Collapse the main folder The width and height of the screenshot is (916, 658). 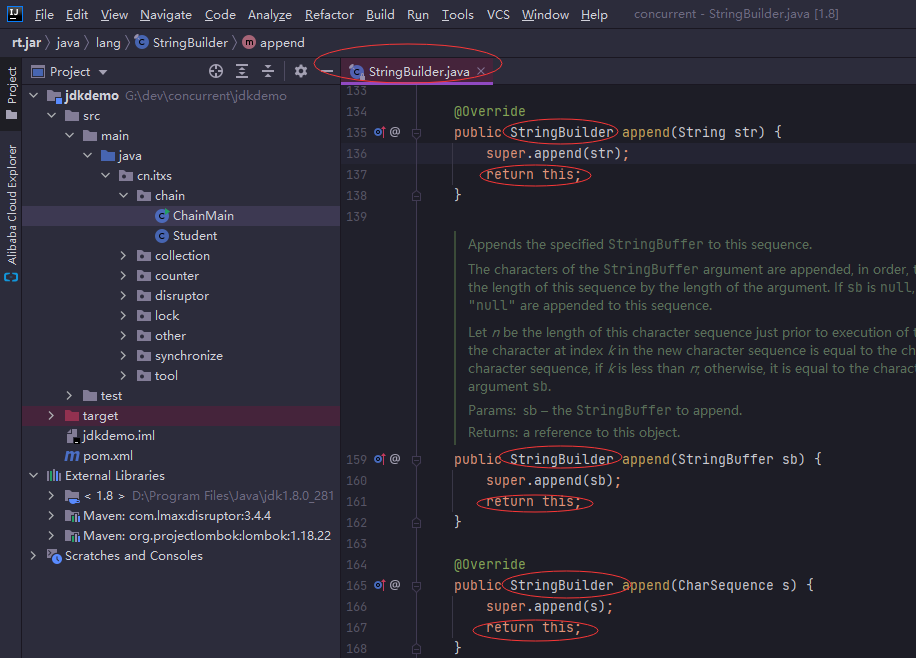(70, 136)
